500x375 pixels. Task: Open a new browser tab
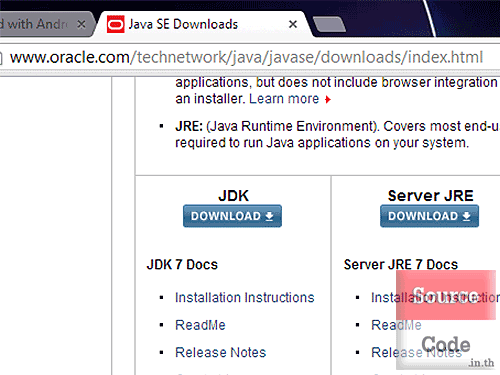(330, 25)
